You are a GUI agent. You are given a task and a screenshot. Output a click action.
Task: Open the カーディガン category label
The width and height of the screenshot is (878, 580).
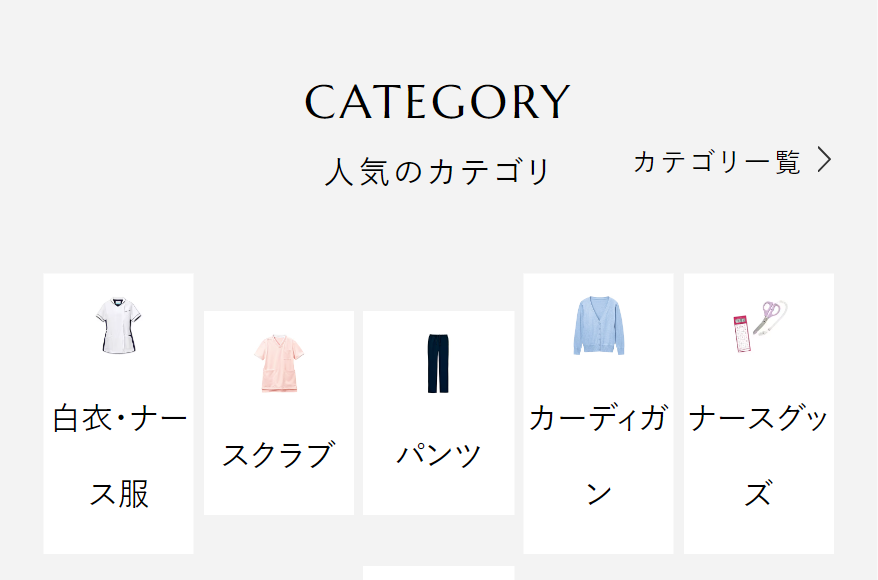[598, 455]
